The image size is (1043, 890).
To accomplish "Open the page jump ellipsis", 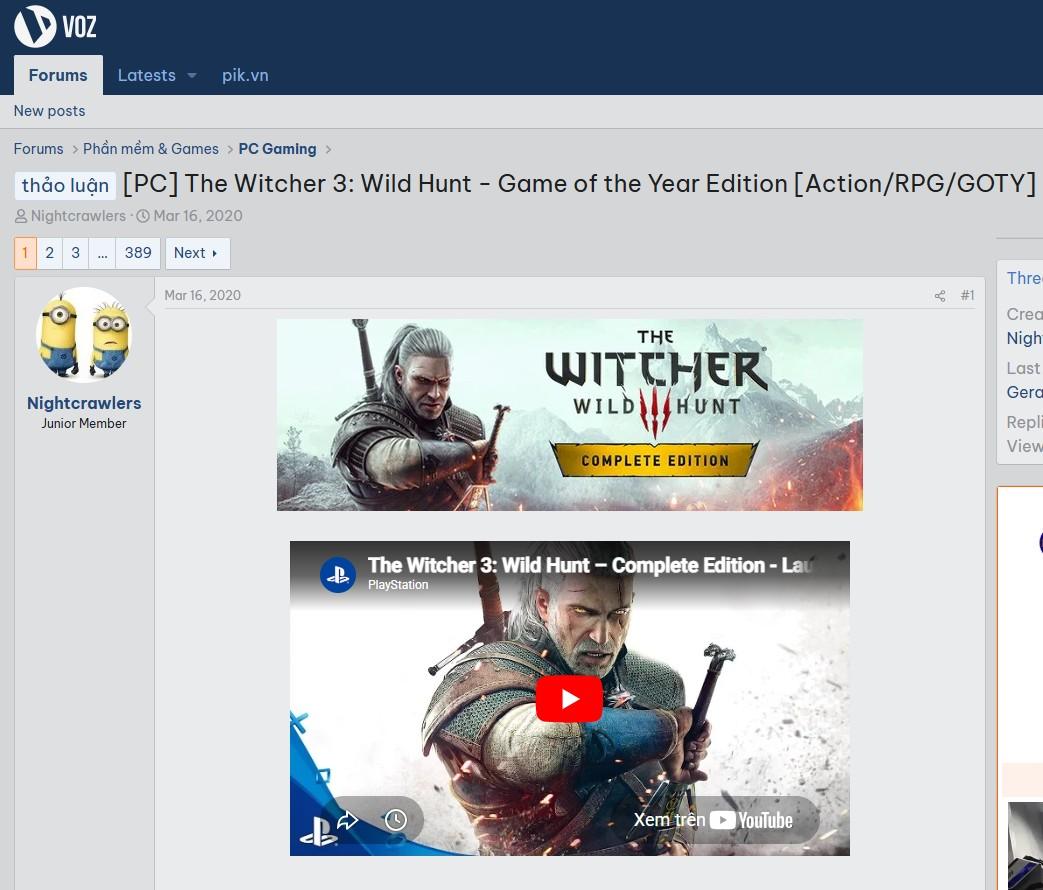I will point(102,253).
